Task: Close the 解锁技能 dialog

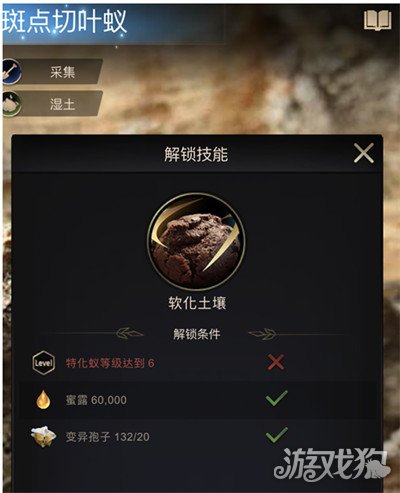Action: 364,153
